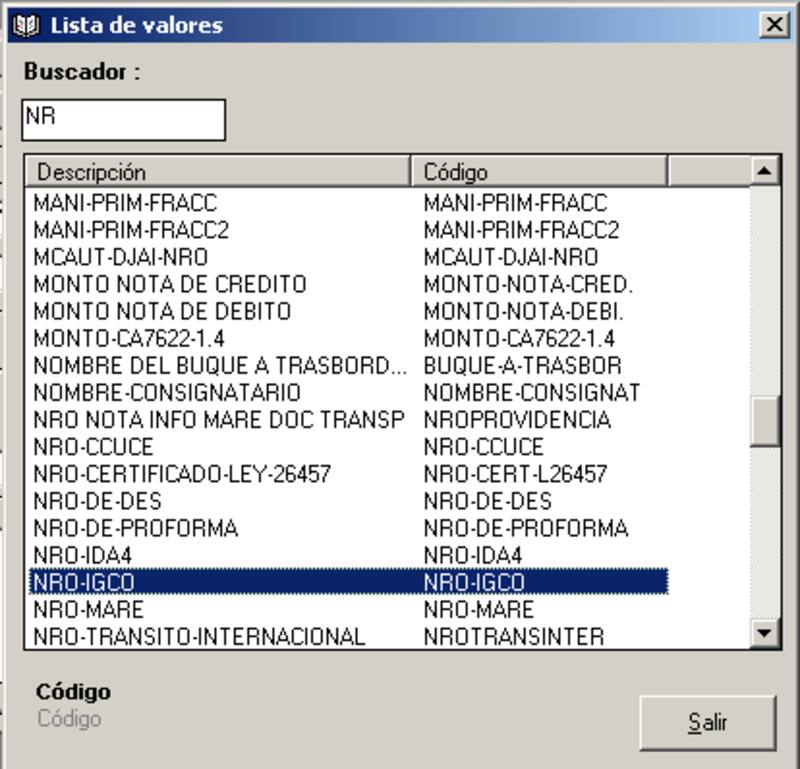Click the MANI-PRIM-FRACC2 row
This screenshot has width=800, height=769.
[131, 230]
